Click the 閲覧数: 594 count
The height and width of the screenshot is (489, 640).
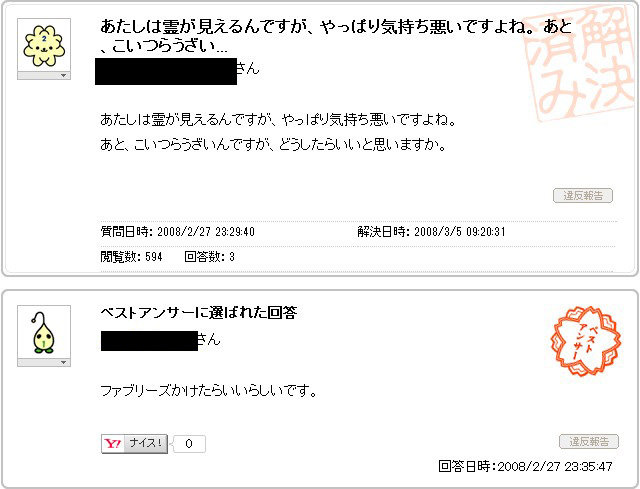click(x=131, y=257)
